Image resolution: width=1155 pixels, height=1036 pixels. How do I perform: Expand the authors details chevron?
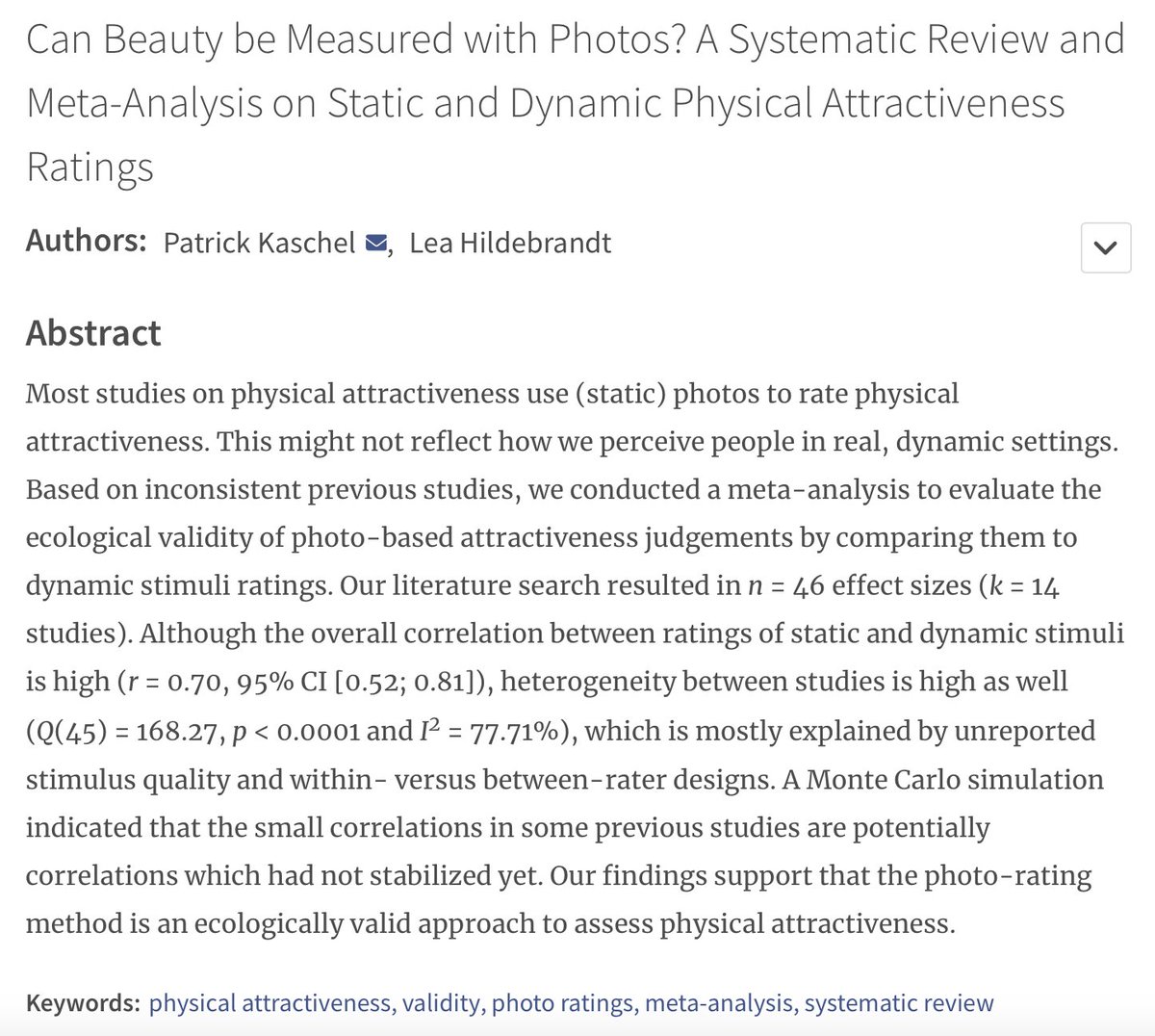coord(1106,247)
